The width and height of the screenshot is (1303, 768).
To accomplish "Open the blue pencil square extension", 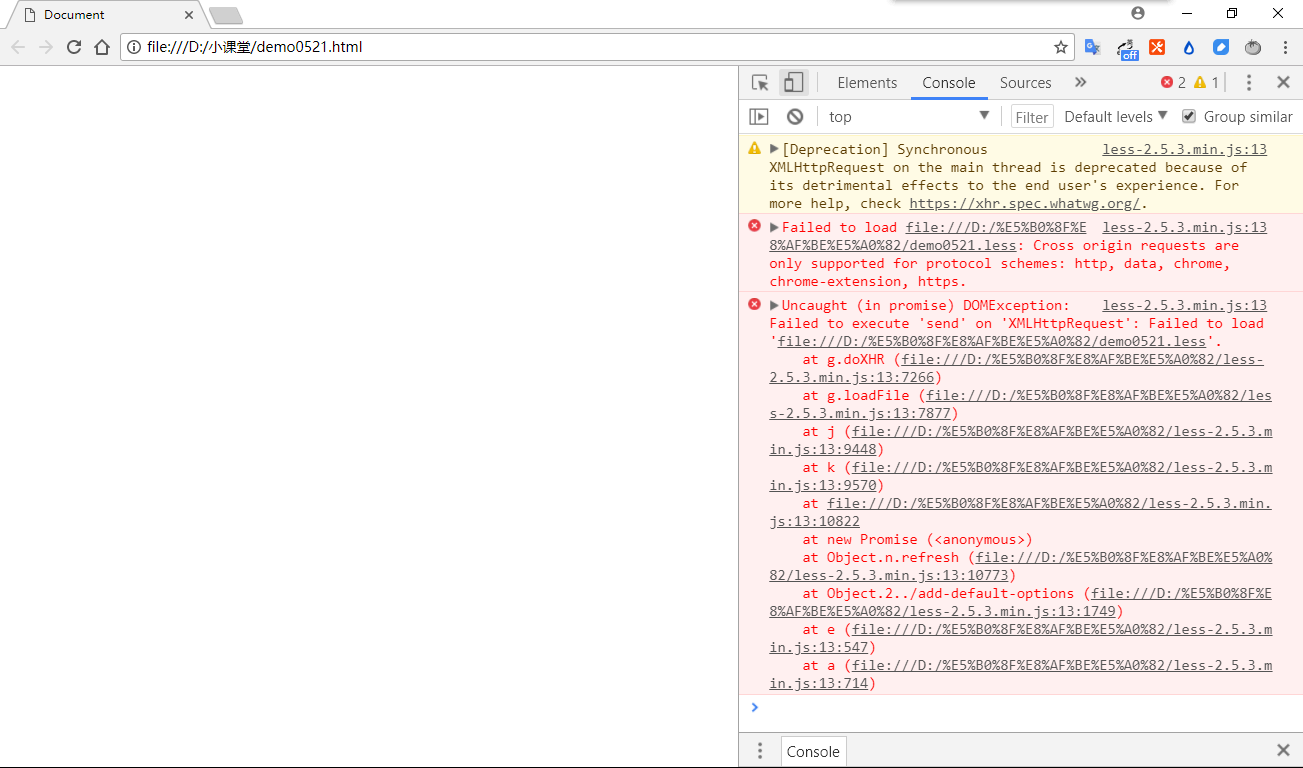I will click(1221, 47).
